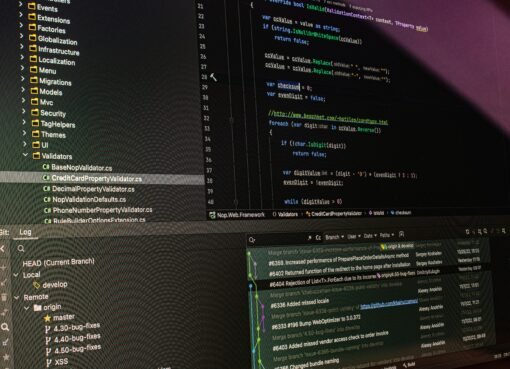The image size is (510, 369).
Task: Click the C# file icon of BaseNopValidator.cs
Action: coord(46,167)
